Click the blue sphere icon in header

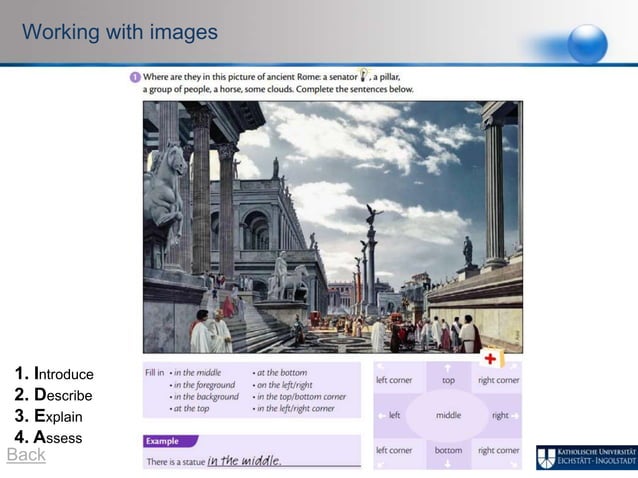coord(586,43)
